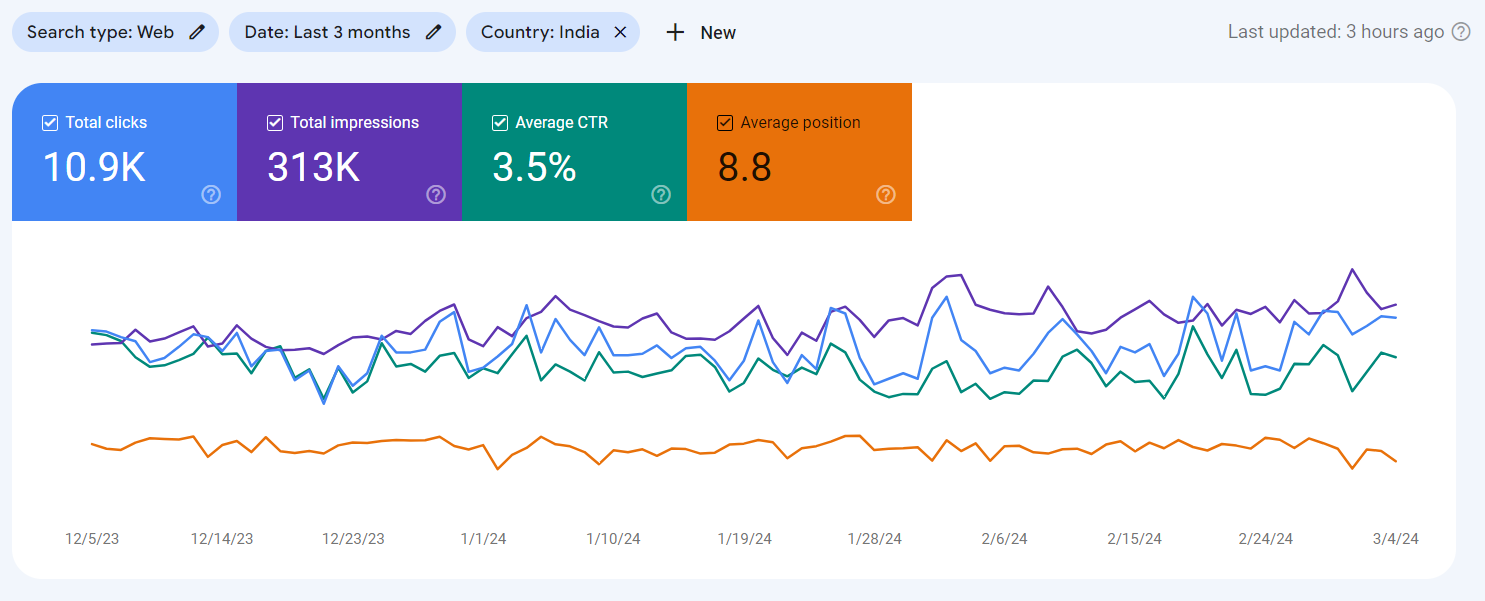
Task: Select the 313K total impressions value
Action: [x=313, y=167]
